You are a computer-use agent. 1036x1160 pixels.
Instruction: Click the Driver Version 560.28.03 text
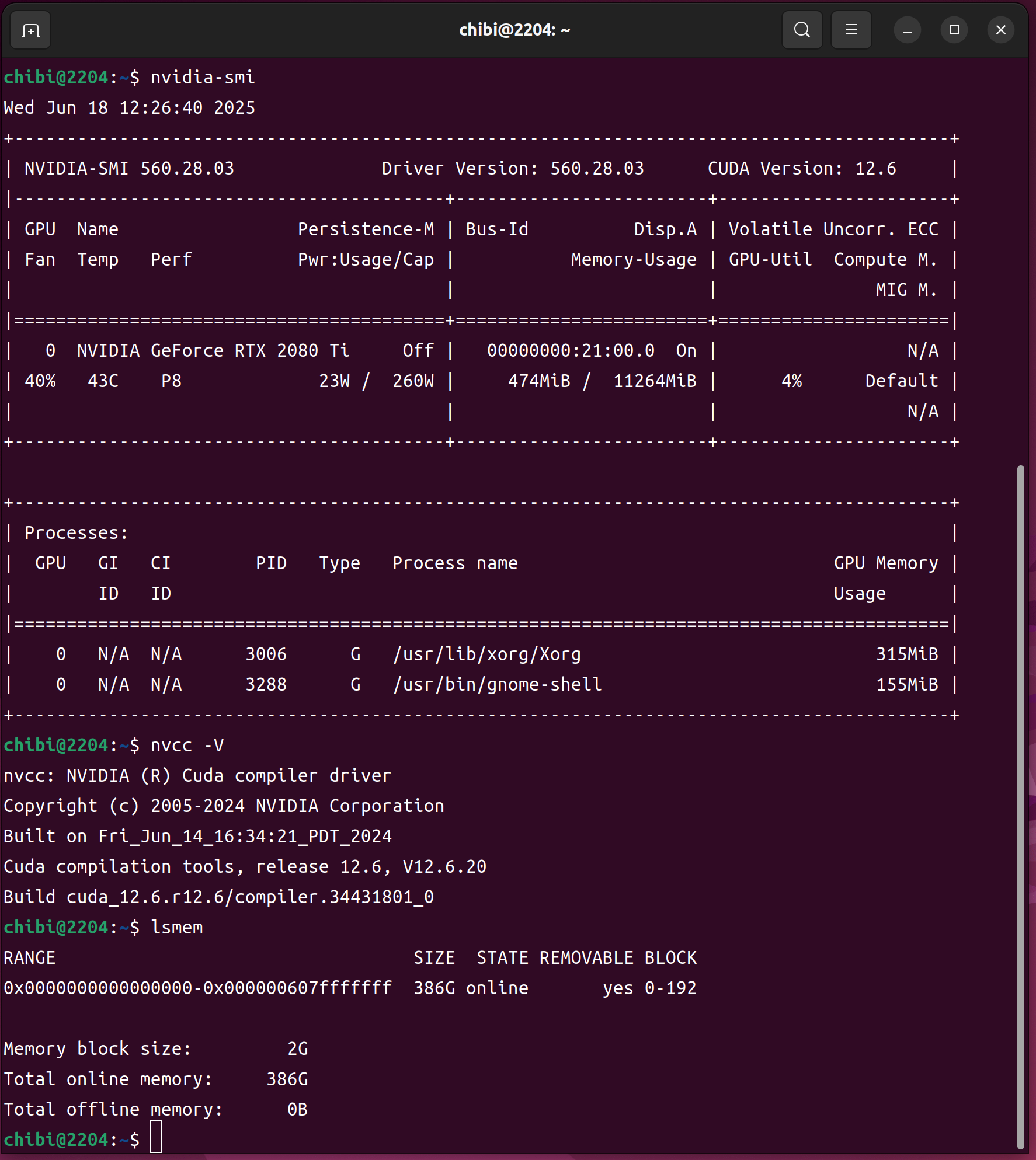[512, 169]
